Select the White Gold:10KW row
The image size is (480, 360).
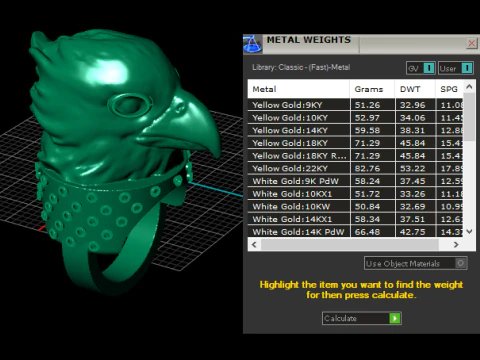pos(355,206)
